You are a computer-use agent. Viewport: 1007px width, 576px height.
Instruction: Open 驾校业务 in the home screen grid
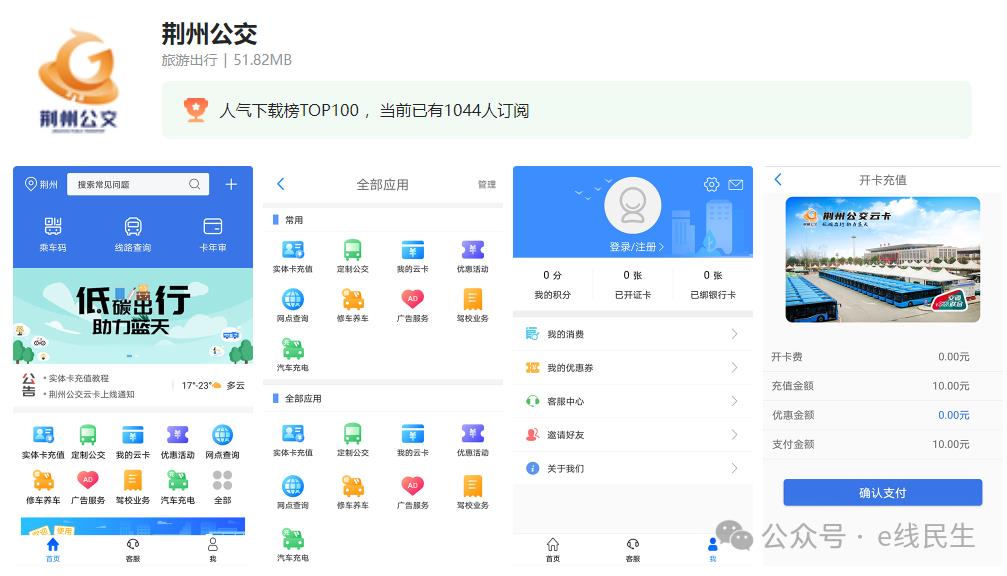tap(133, 487)
